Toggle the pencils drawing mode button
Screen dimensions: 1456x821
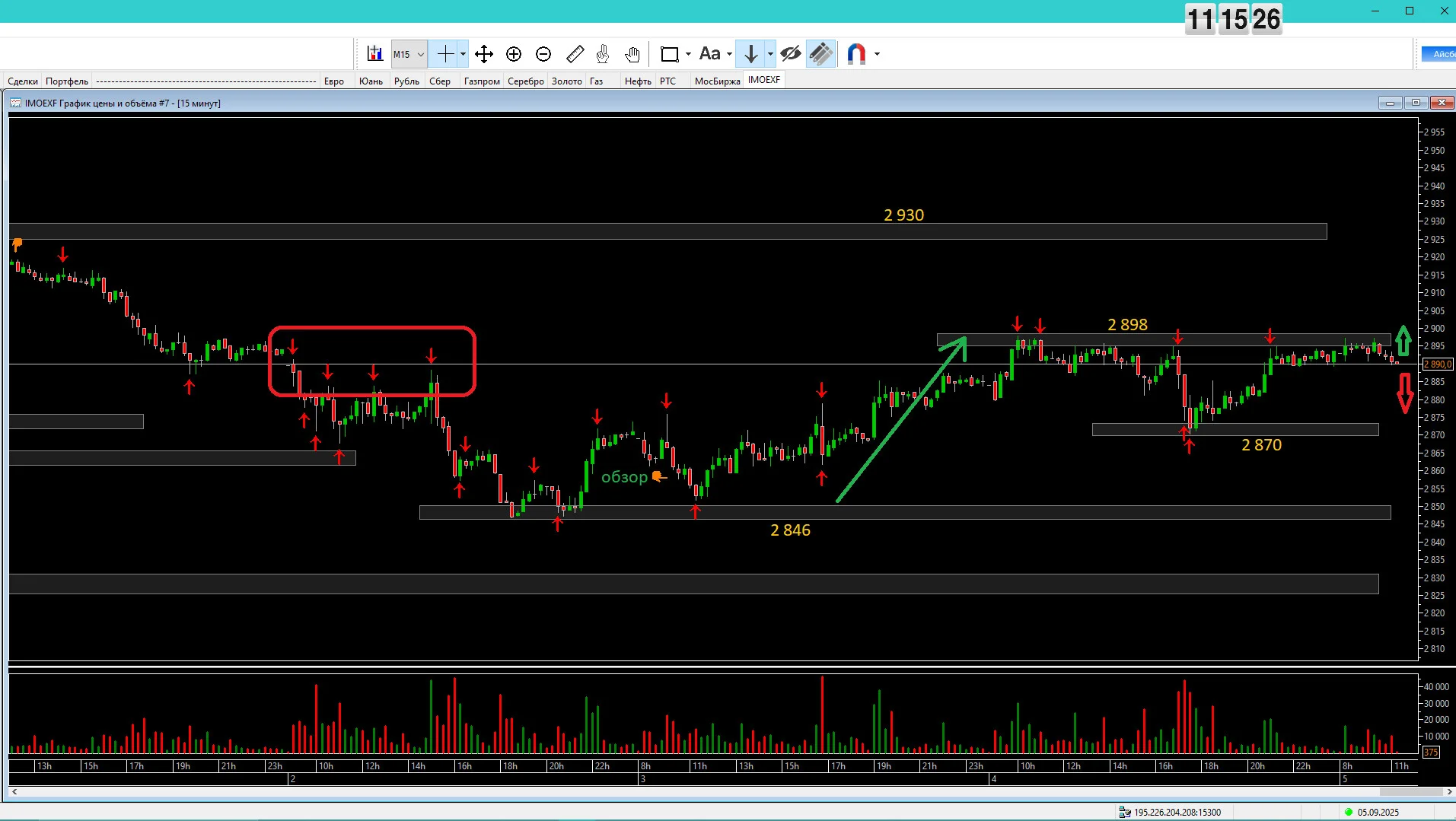coord(821,54)
